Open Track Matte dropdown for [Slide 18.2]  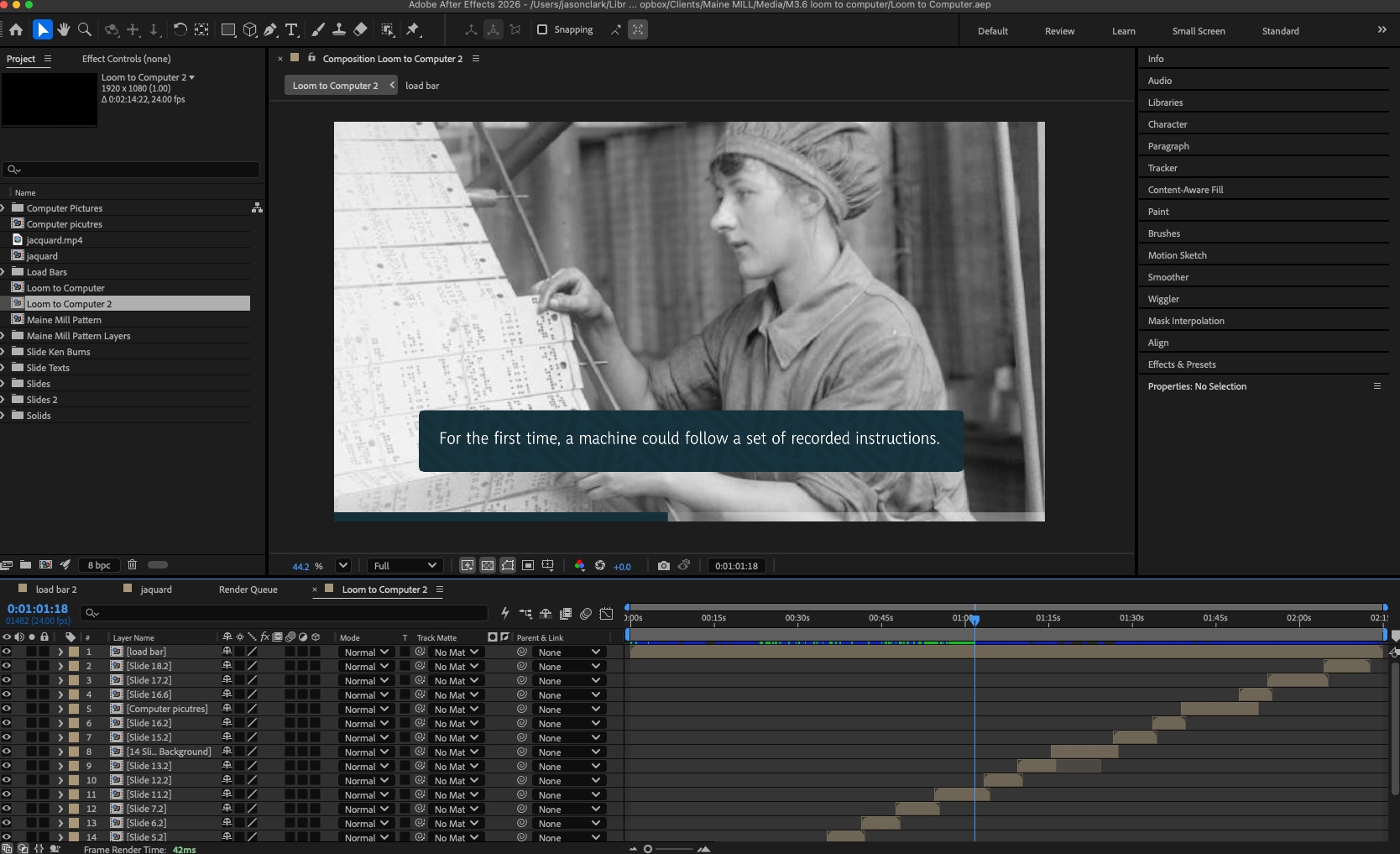click(457, 667)
